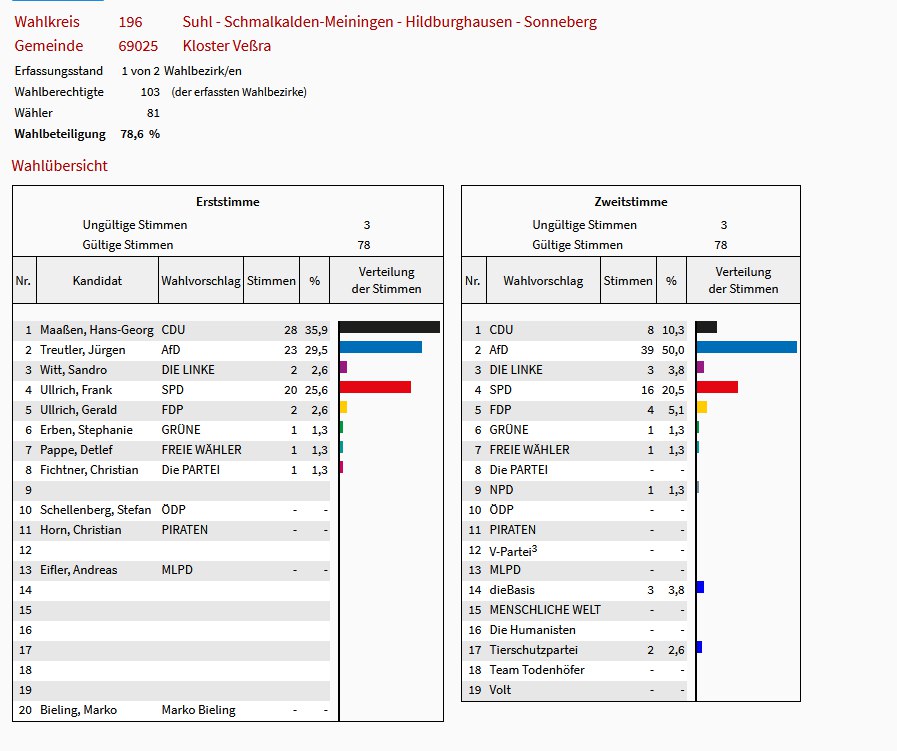
Task: Click the 'Erststimme' table header
Action: 228,202
